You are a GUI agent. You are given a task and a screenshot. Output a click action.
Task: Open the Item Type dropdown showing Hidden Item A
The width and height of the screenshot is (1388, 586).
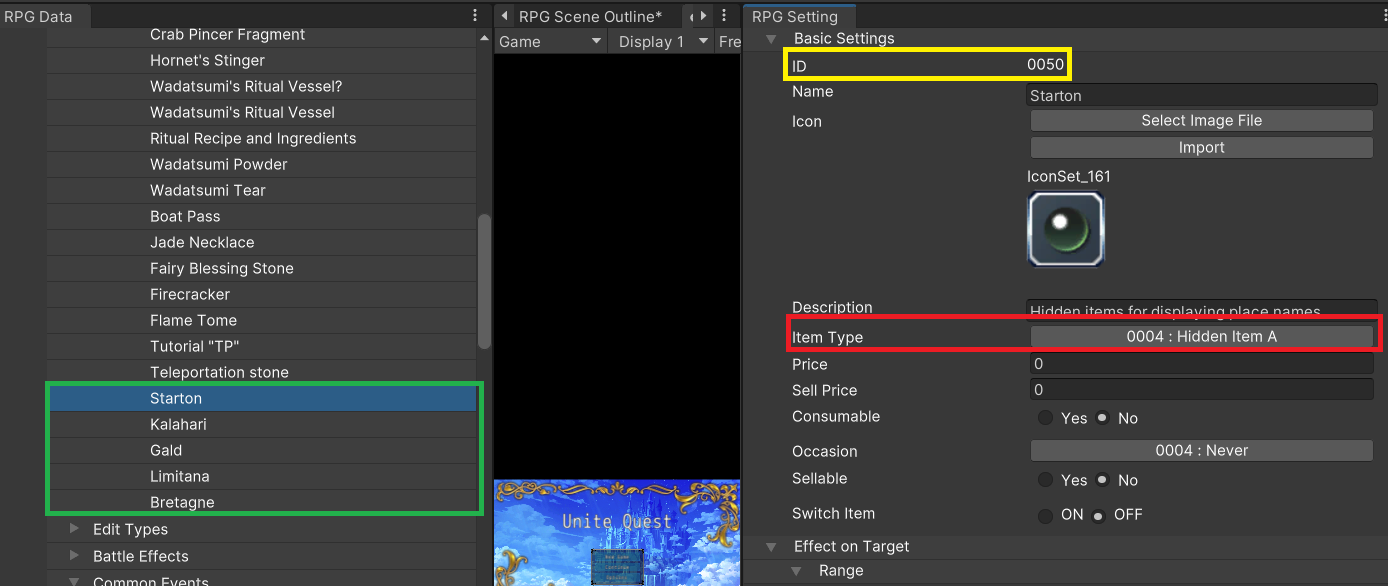1201,337
